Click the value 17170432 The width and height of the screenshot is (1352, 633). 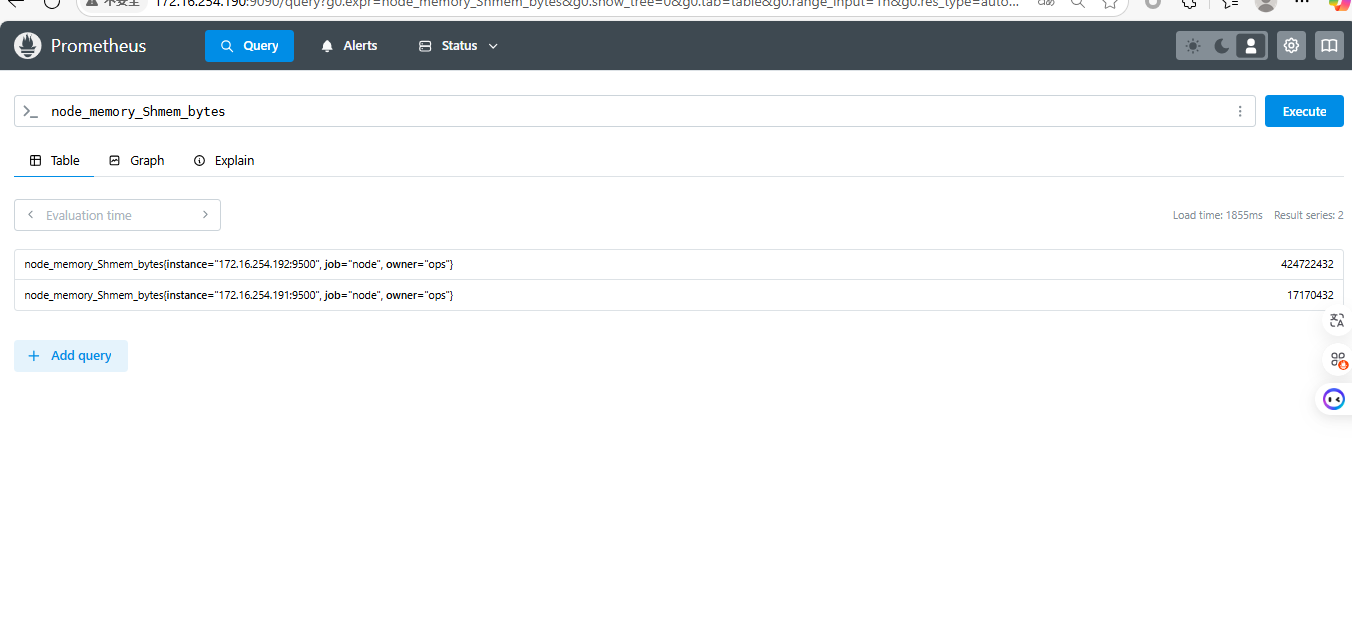coord(1310,295)
